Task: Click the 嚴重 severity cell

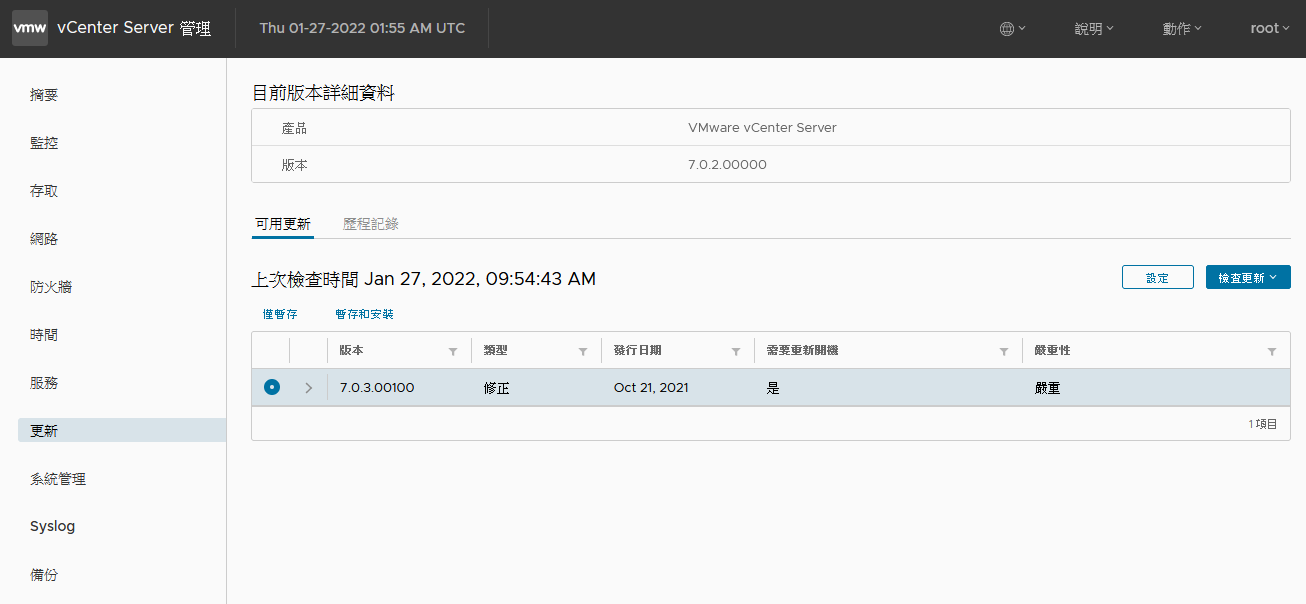Action: pyautogui.click(x=1048, y=388)
